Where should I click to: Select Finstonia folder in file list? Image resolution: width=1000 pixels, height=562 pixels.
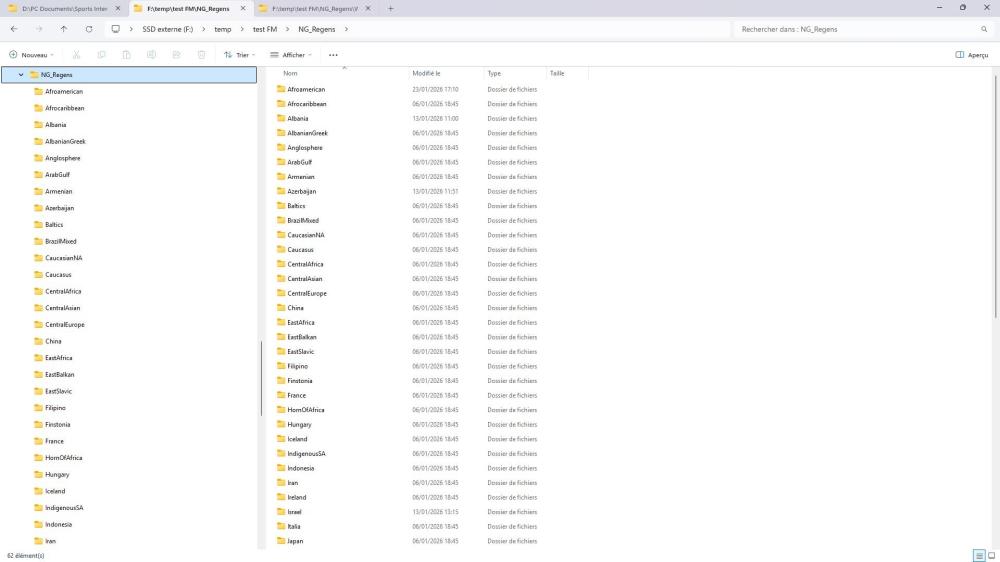(x=300, y=381)
